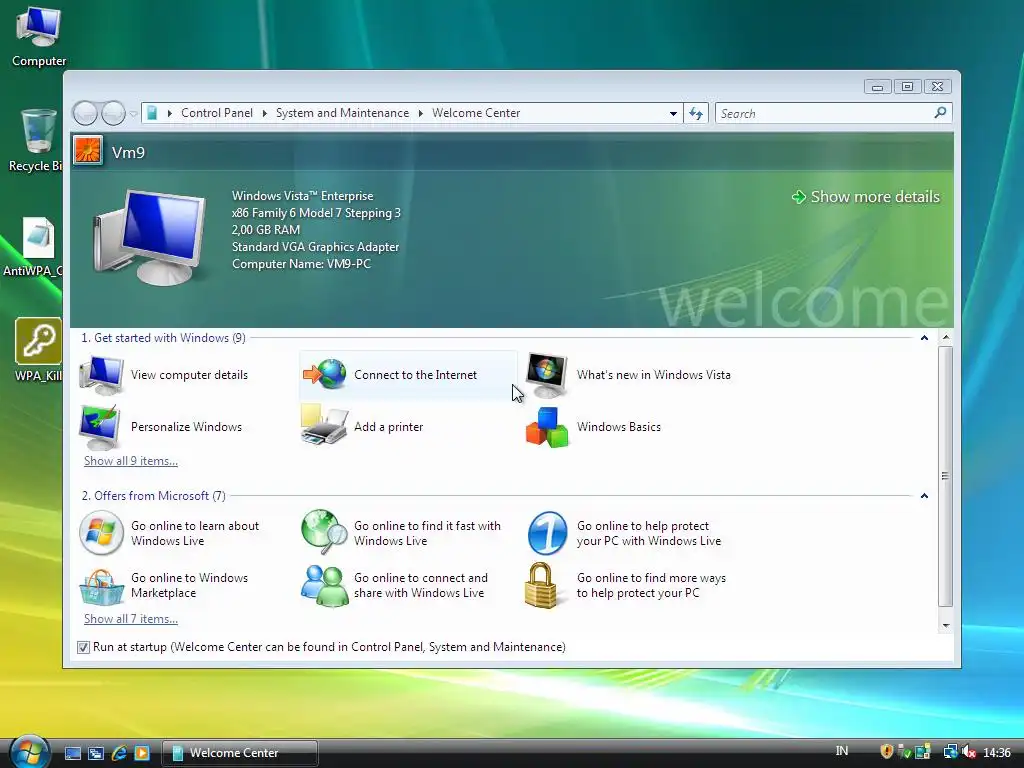Select Recycle Bin desktop icon
This screenshot has height=768, width=1024.
(x=35, y=140)
